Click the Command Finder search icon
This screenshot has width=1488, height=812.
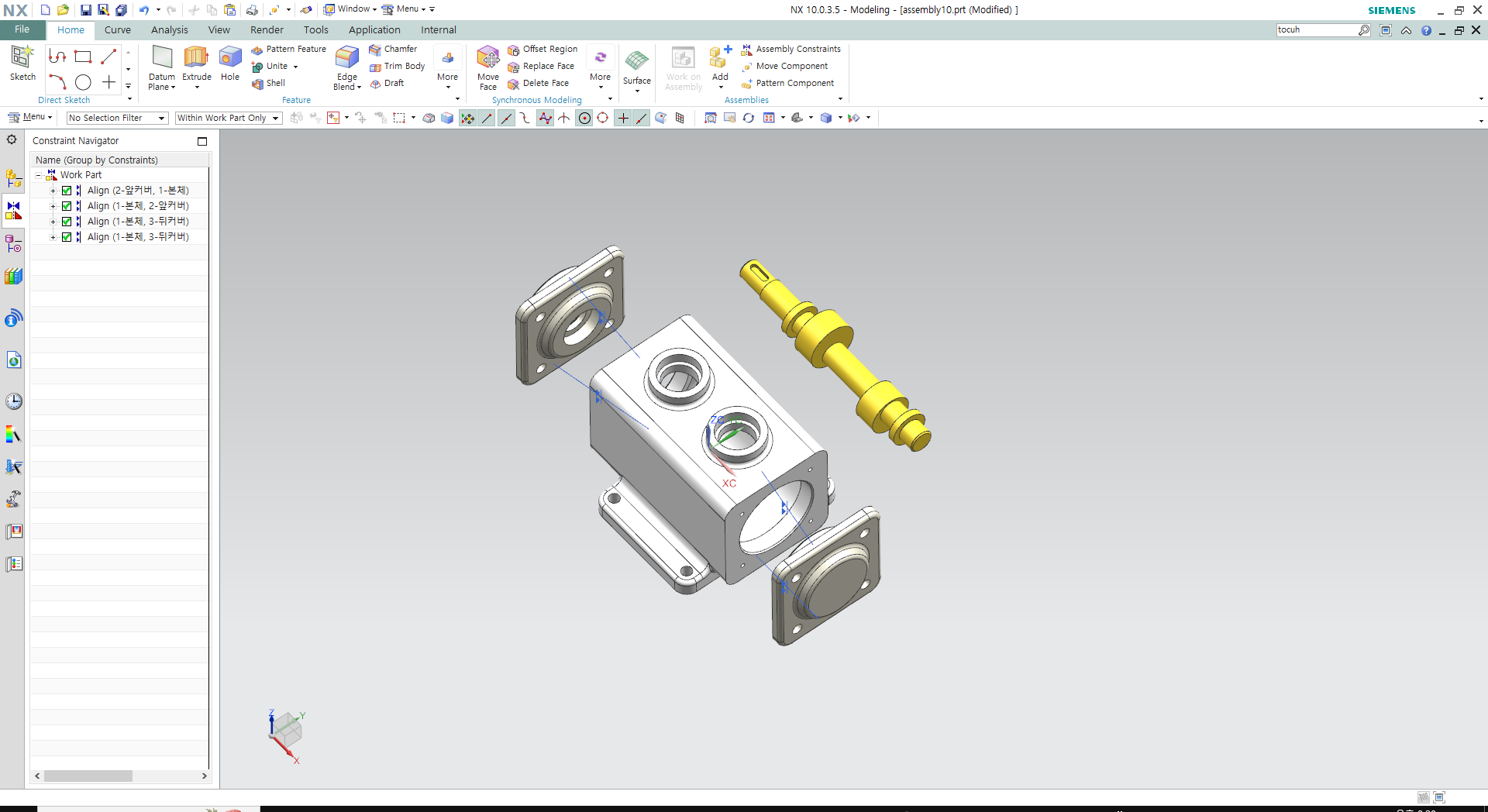(1364, 30)
